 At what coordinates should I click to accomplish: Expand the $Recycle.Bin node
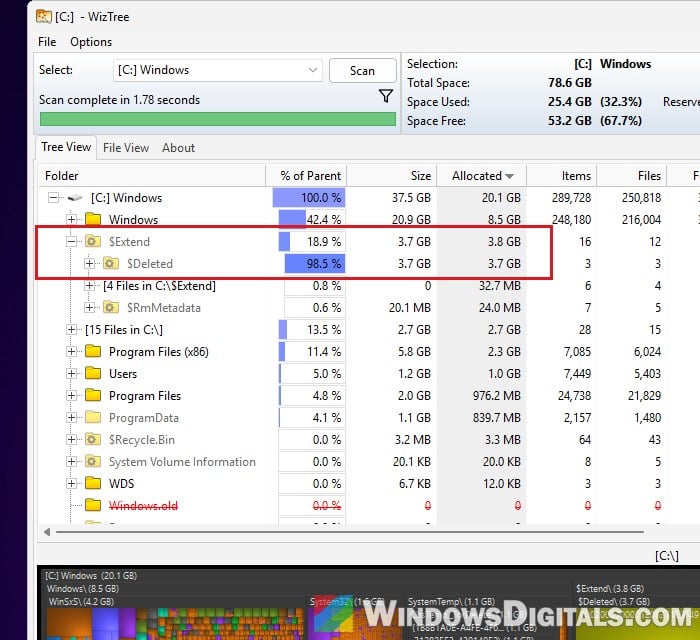pyautogui.click(x=71, y=439)
